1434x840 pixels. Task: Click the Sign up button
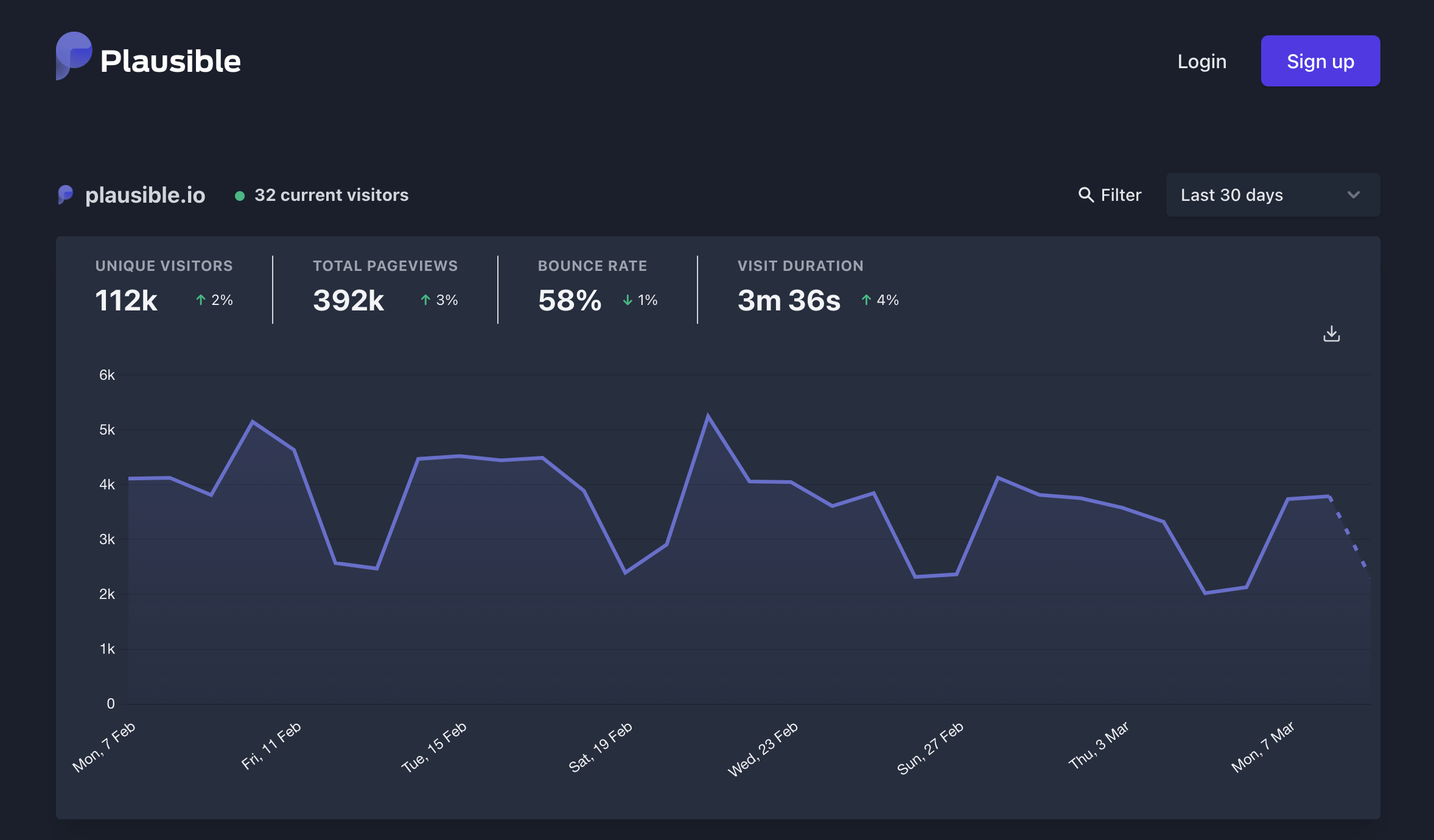(1320, 61)
